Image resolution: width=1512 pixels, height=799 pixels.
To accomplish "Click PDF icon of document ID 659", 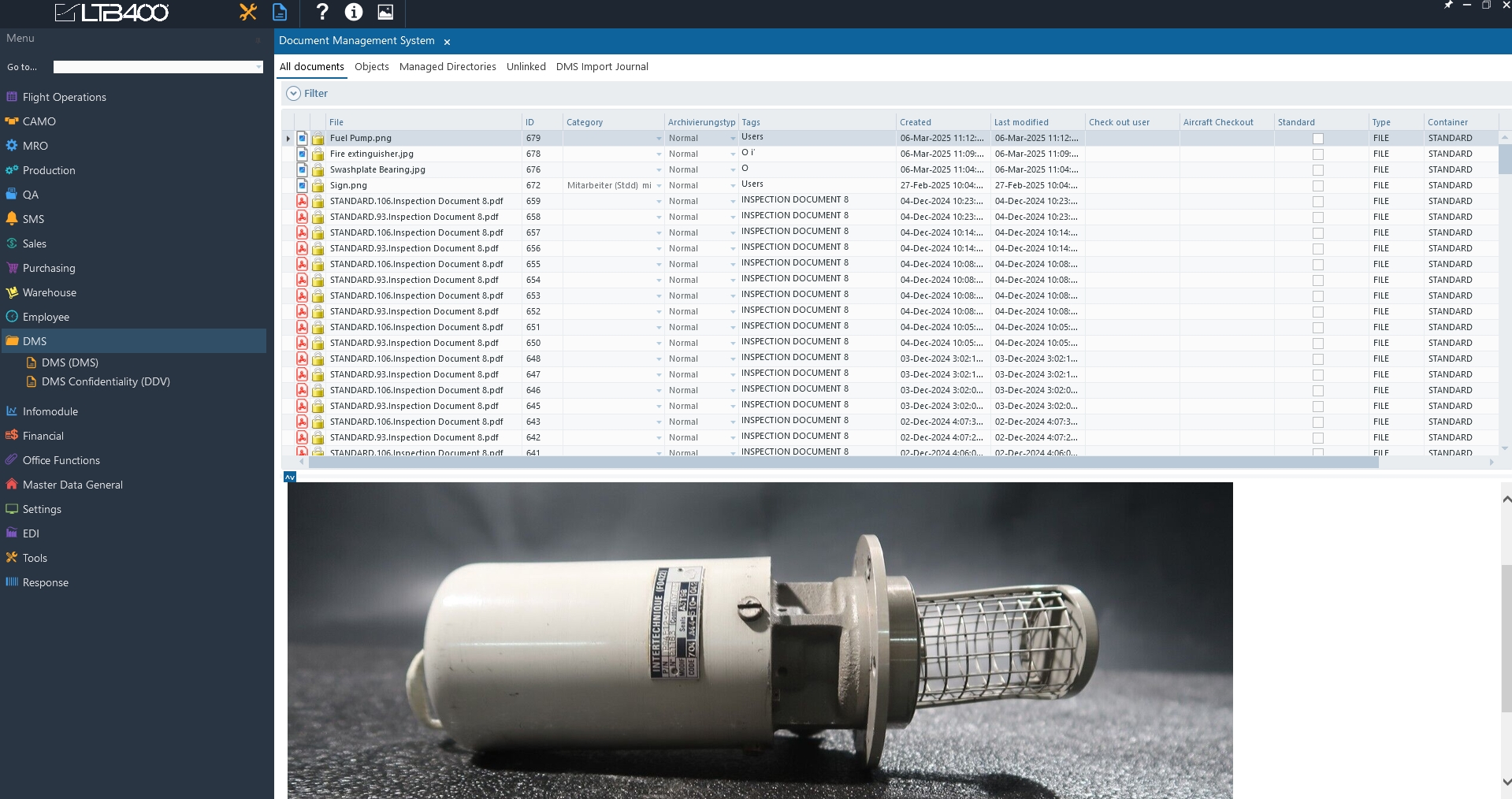I will click(302, 201).
